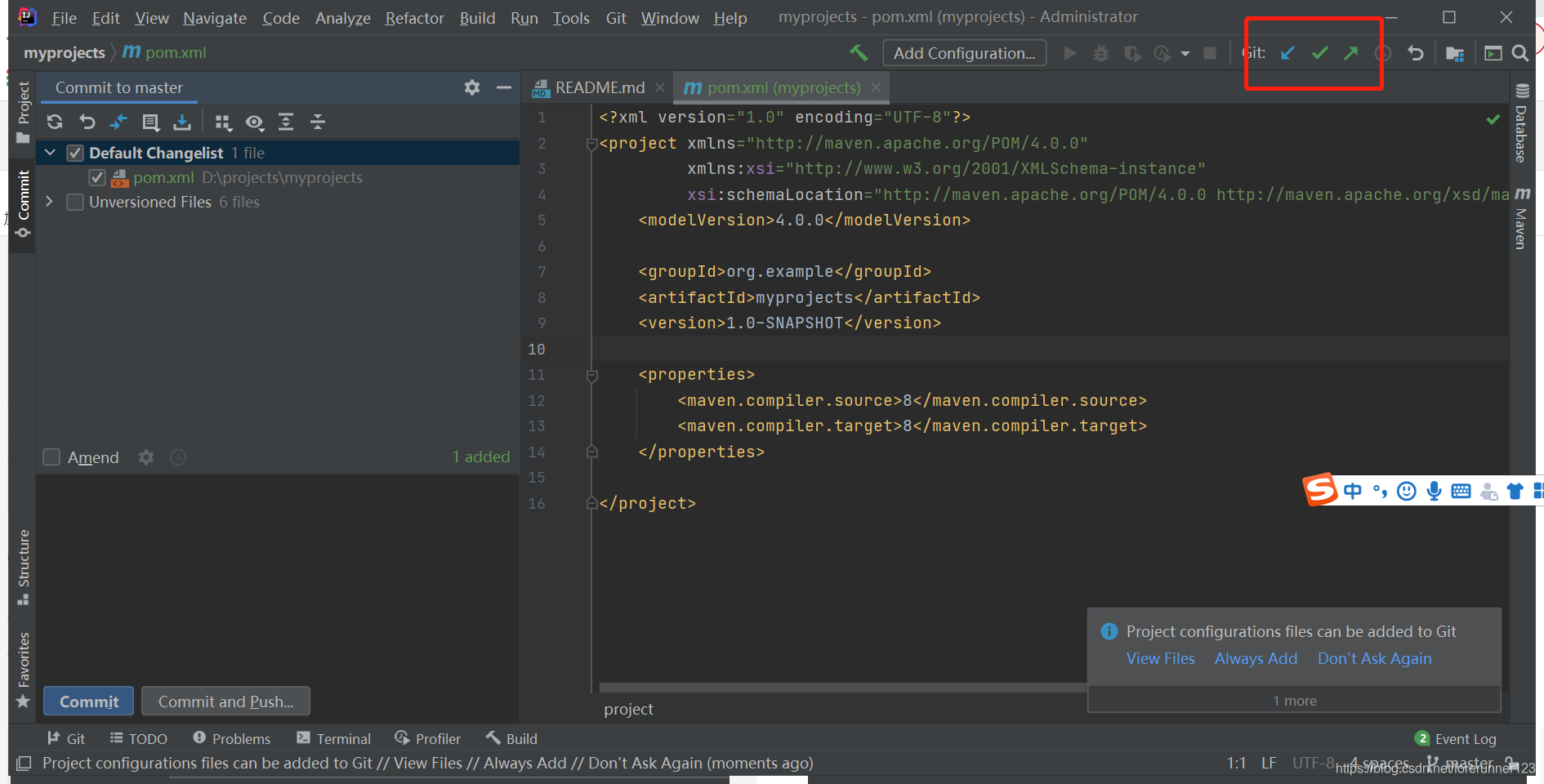Click the Changelists icon in Commit toolbar
This screenshot has height=784, width=1544.
150,122
